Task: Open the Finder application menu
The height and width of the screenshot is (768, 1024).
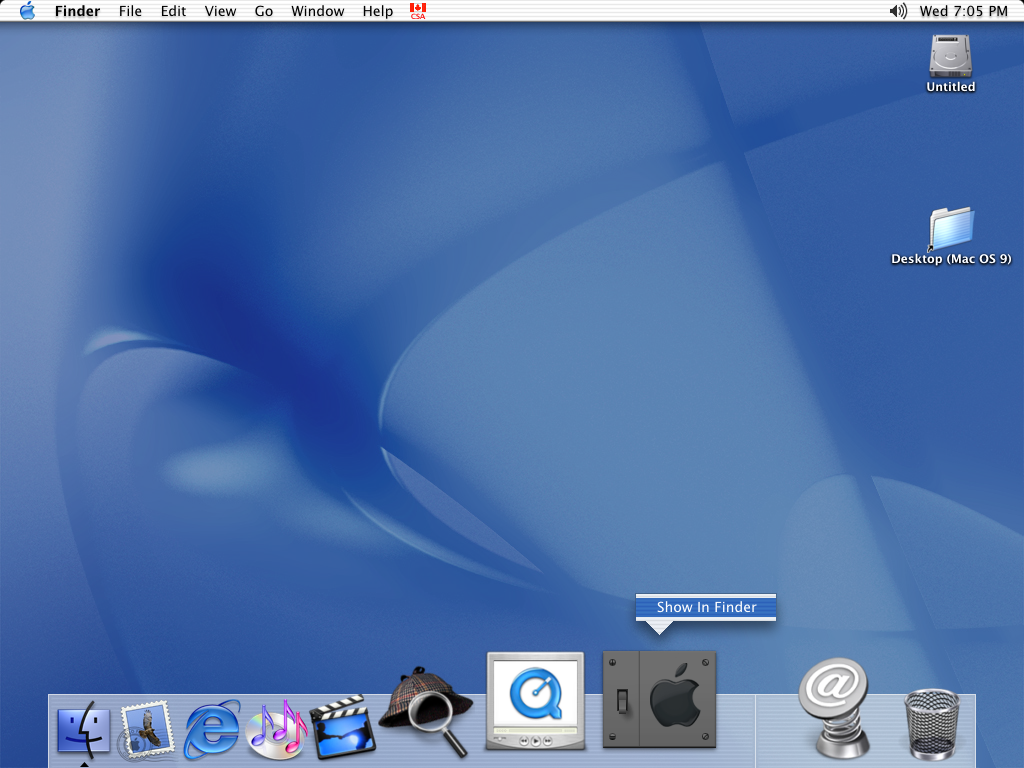Action: click(x=77, y=11)
